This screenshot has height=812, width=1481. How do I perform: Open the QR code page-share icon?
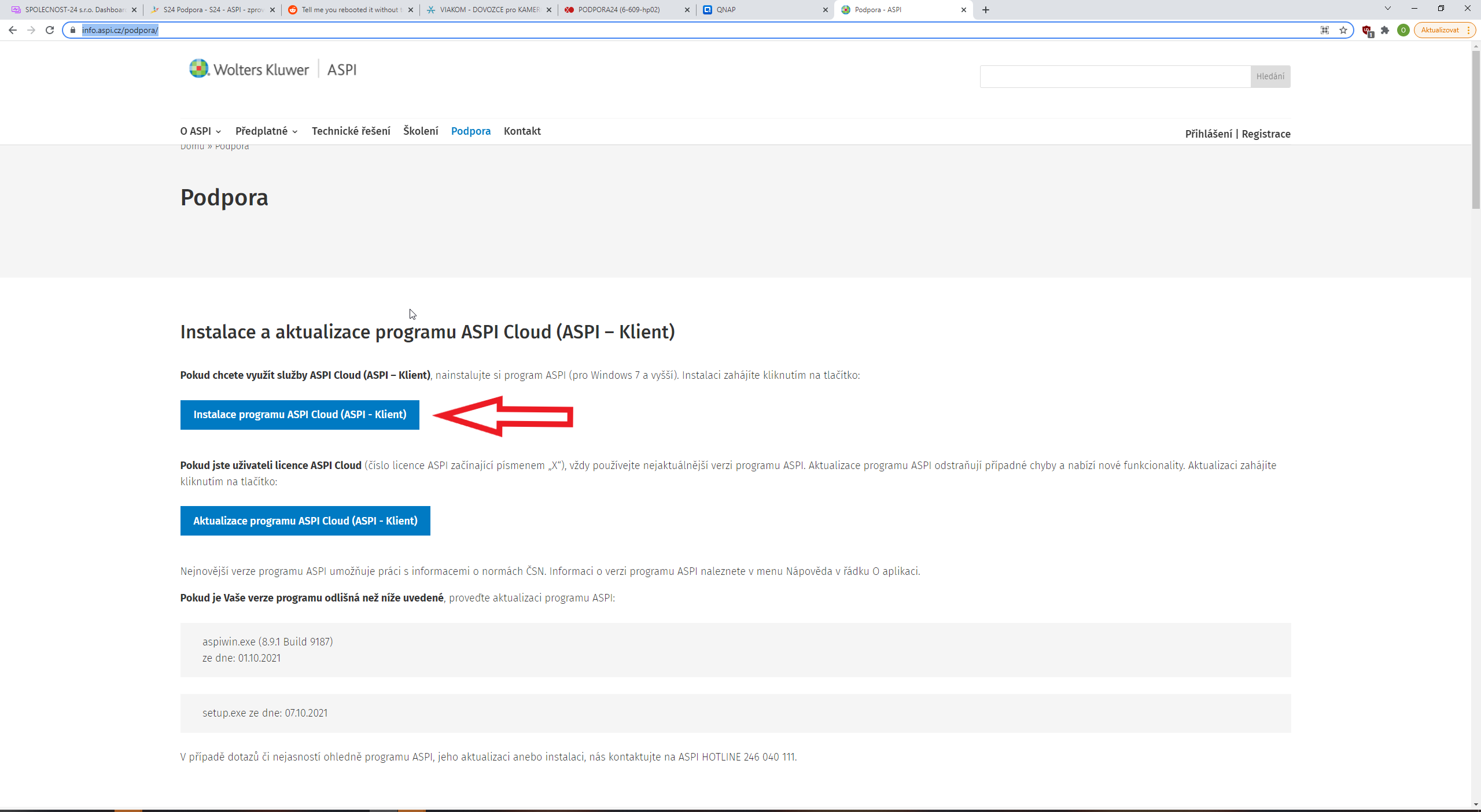[1325, 30]
